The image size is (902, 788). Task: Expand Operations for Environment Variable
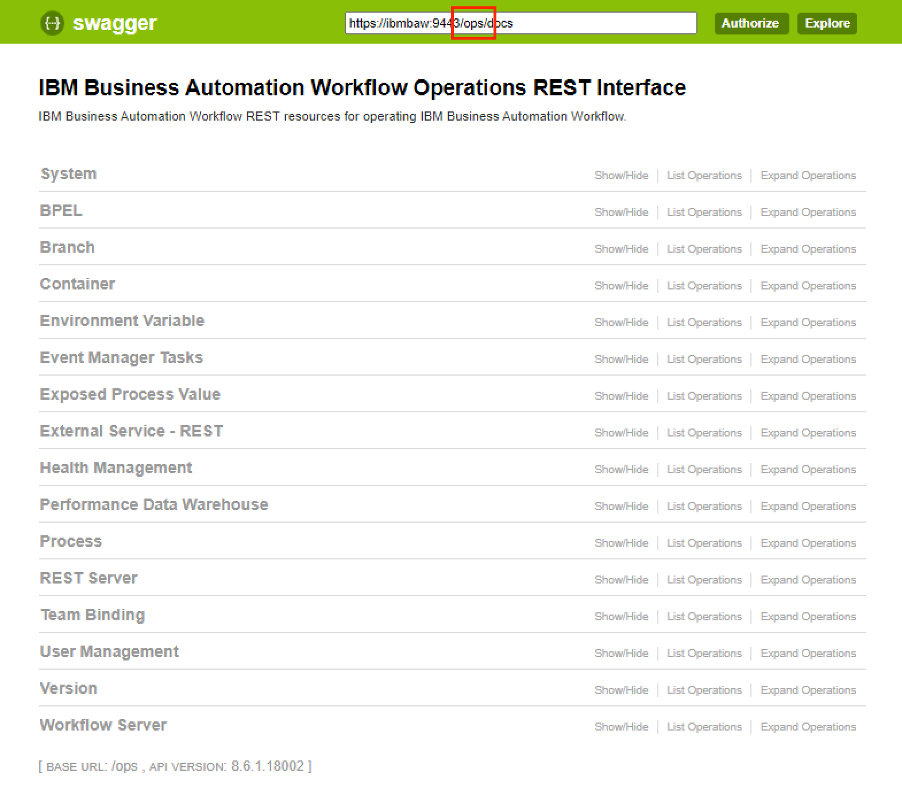coord(808,323)
